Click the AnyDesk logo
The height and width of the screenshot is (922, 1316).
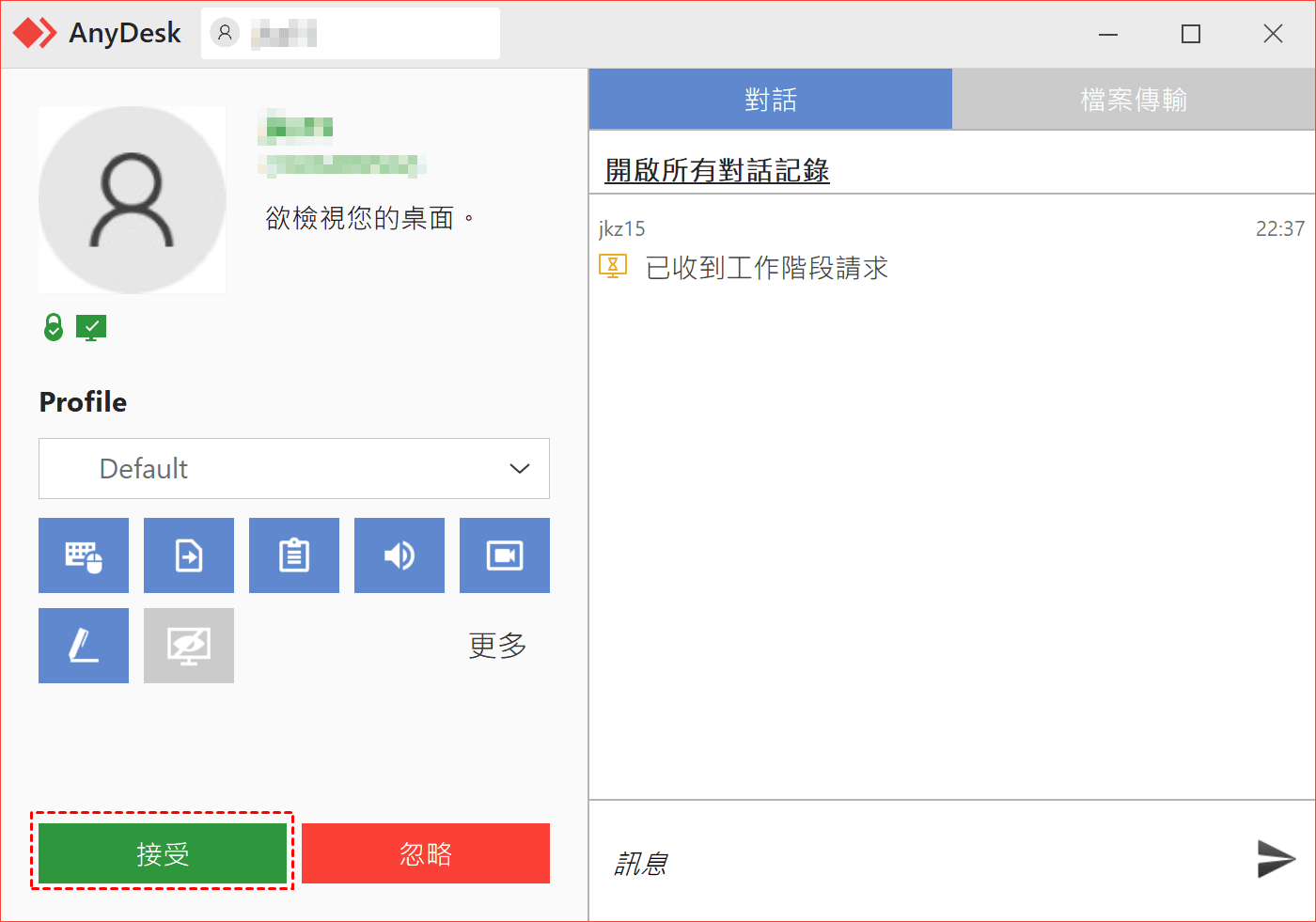(35, 33)
